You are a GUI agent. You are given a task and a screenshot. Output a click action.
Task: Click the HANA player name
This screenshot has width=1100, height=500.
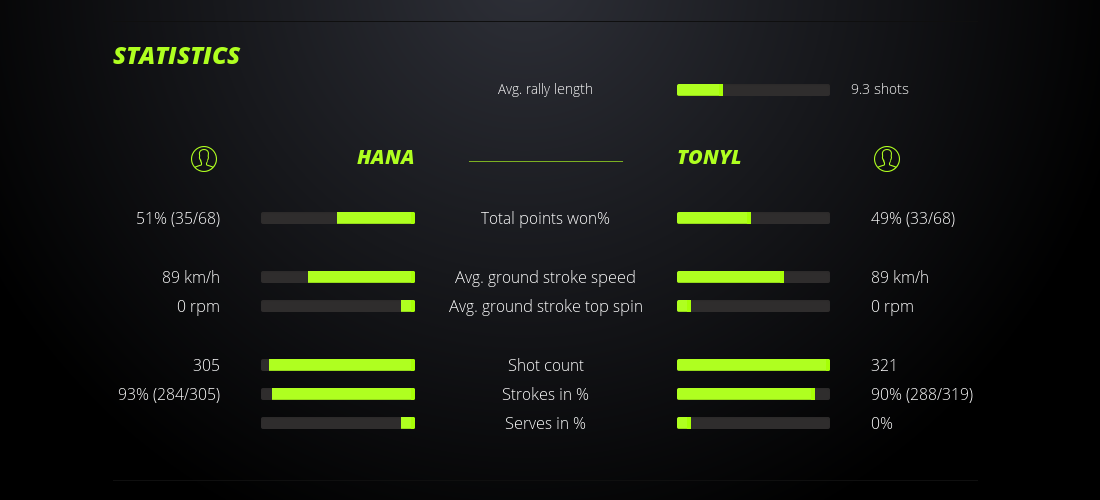[385, 157]
